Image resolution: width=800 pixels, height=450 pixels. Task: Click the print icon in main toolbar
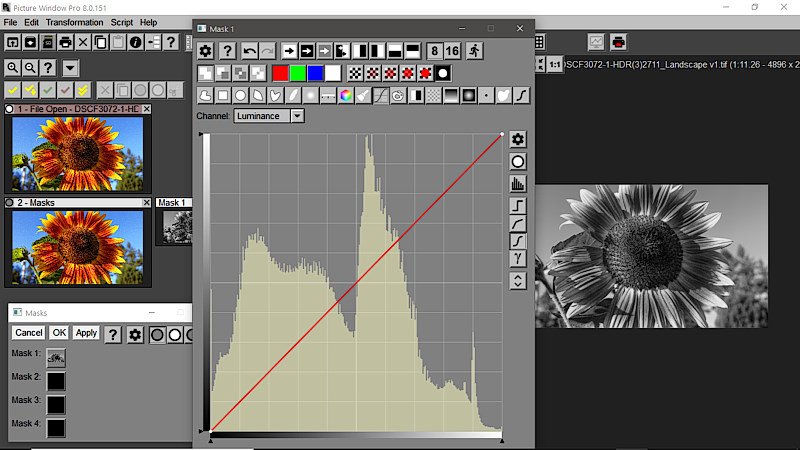(65, 42)
